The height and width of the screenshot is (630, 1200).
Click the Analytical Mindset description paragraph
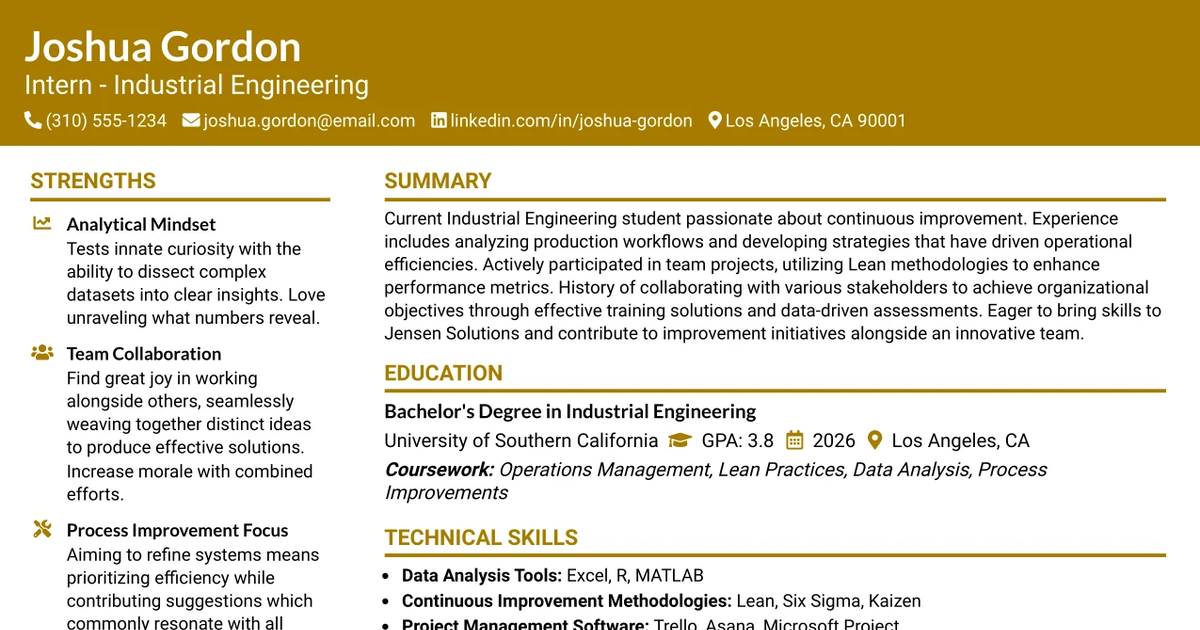coord(196,283)
